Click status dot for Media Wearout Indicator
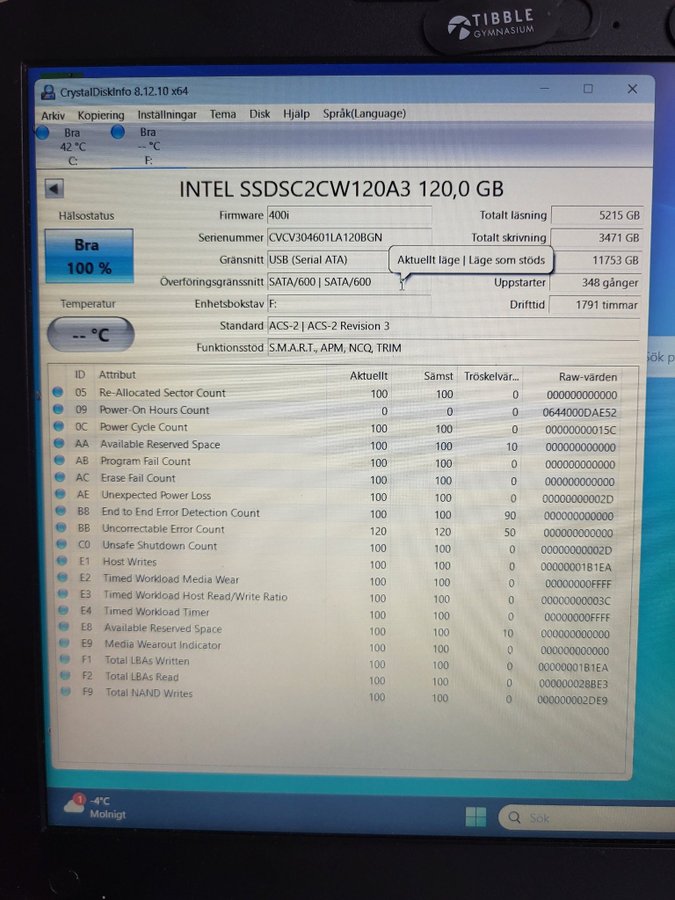The height and width of the screenshot is (900, 675). tap(60, 644)
